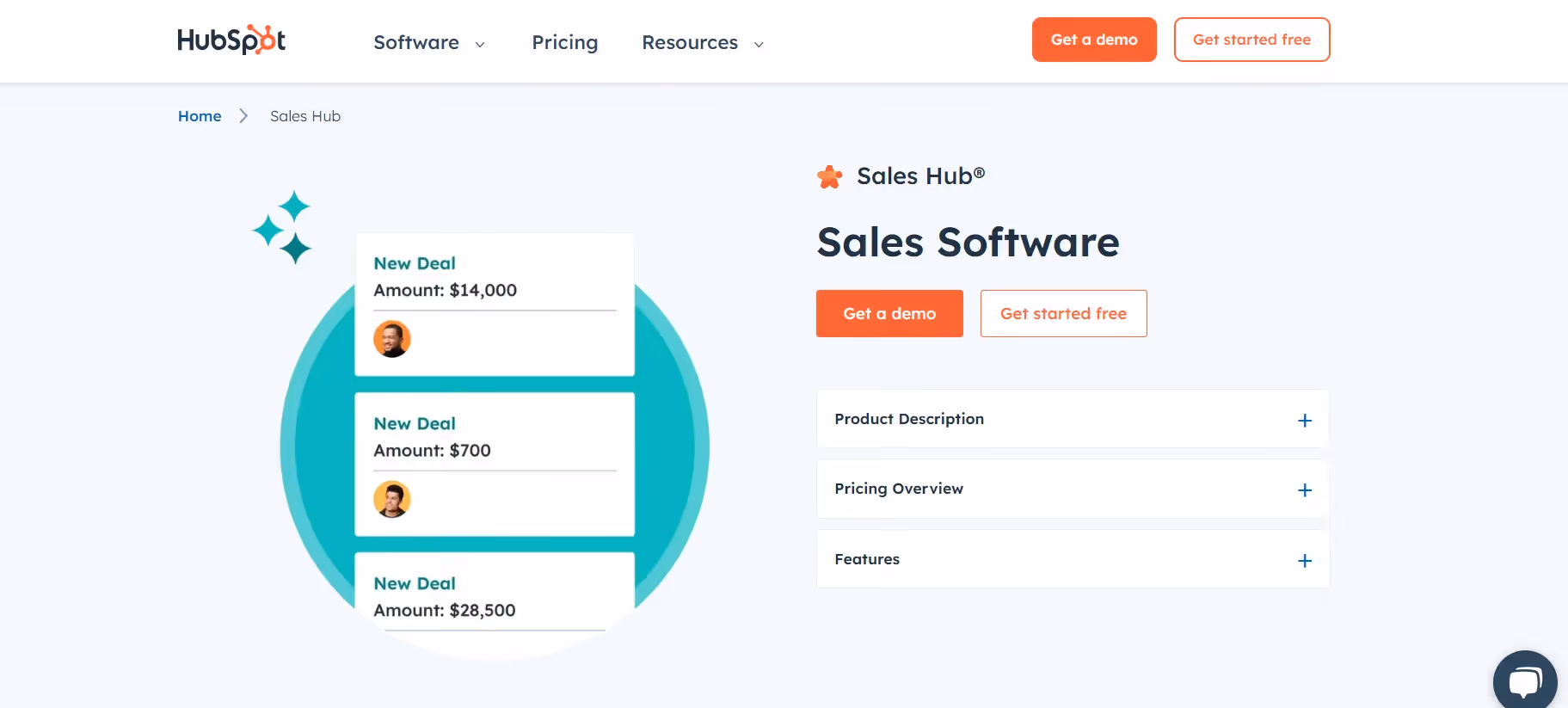This screenshot has width=1568, height=708.
Task: Expand the Pricing Overview plus icon
Action: tap(1305, 490)
